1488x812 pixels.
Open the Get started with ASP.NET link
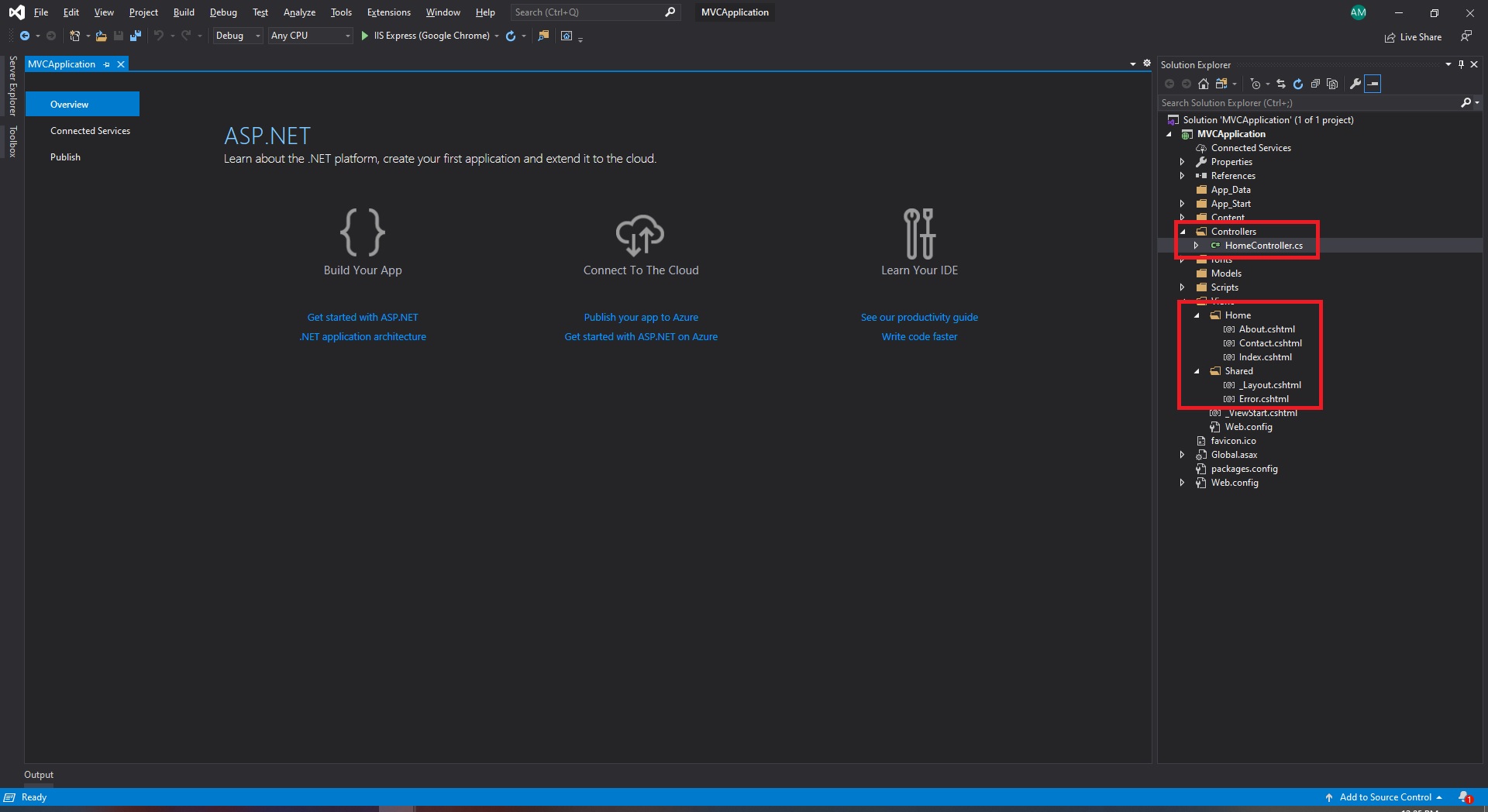click(363, 318)
